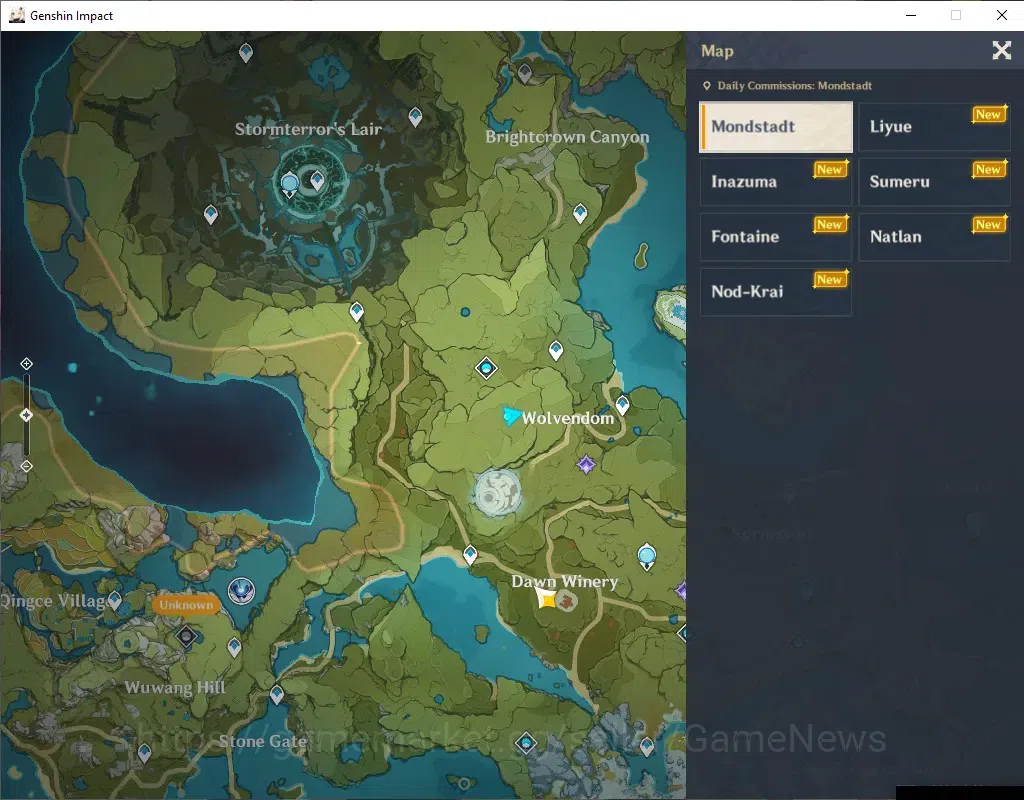Select the waypoint right of Stormterror's Lair label
The width and height of the screenshot is (1024, 800).
(415, 117)
